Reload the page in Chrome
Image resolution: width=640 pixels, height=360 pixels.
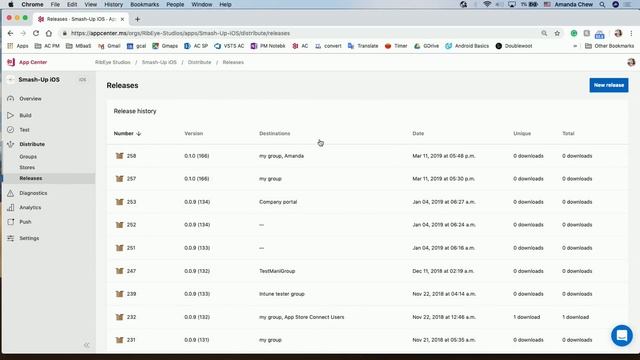[x=36, y=33]
